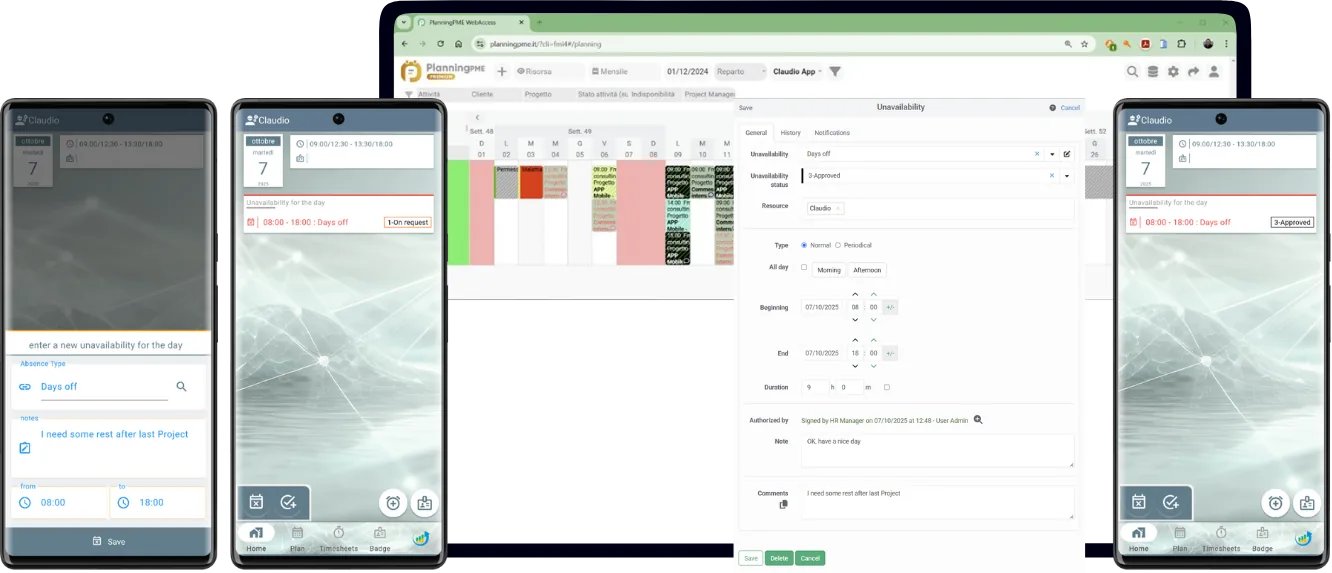
Task: Open the Unavailability Days off dropdown arrow
Action: click(x=1052, y=154)
